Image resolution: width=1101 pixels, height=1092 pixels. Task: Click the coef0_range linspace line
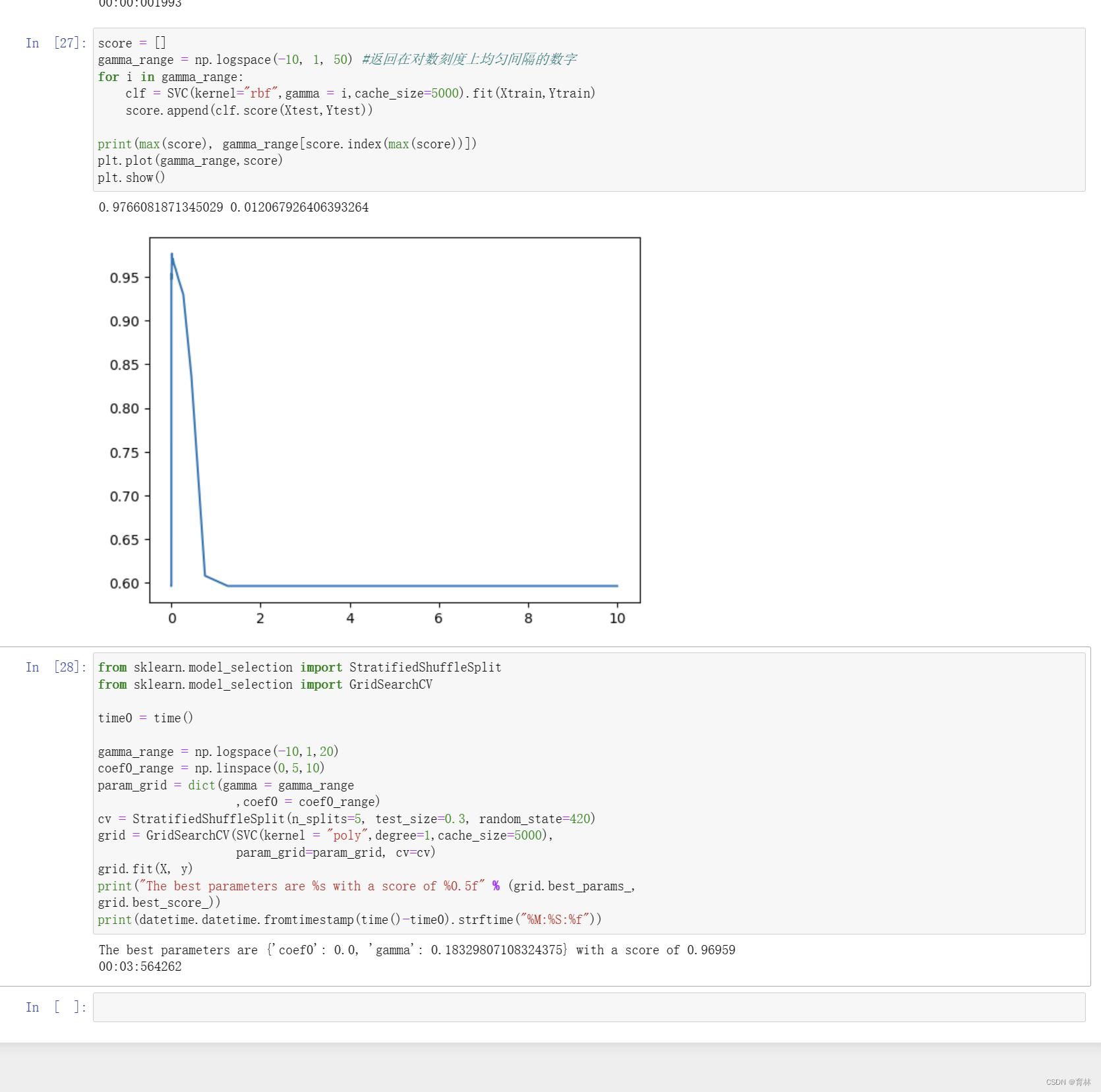point(211,768)
